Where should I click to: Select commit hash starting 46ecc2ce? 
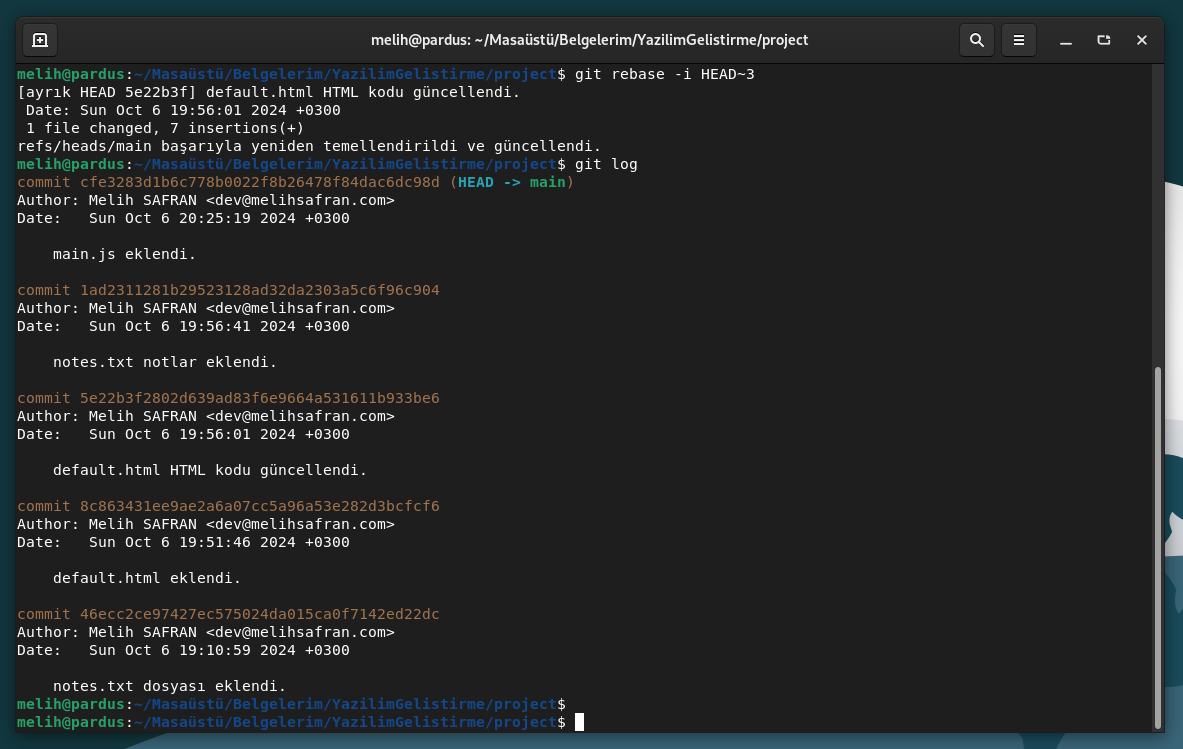(260, 613)
